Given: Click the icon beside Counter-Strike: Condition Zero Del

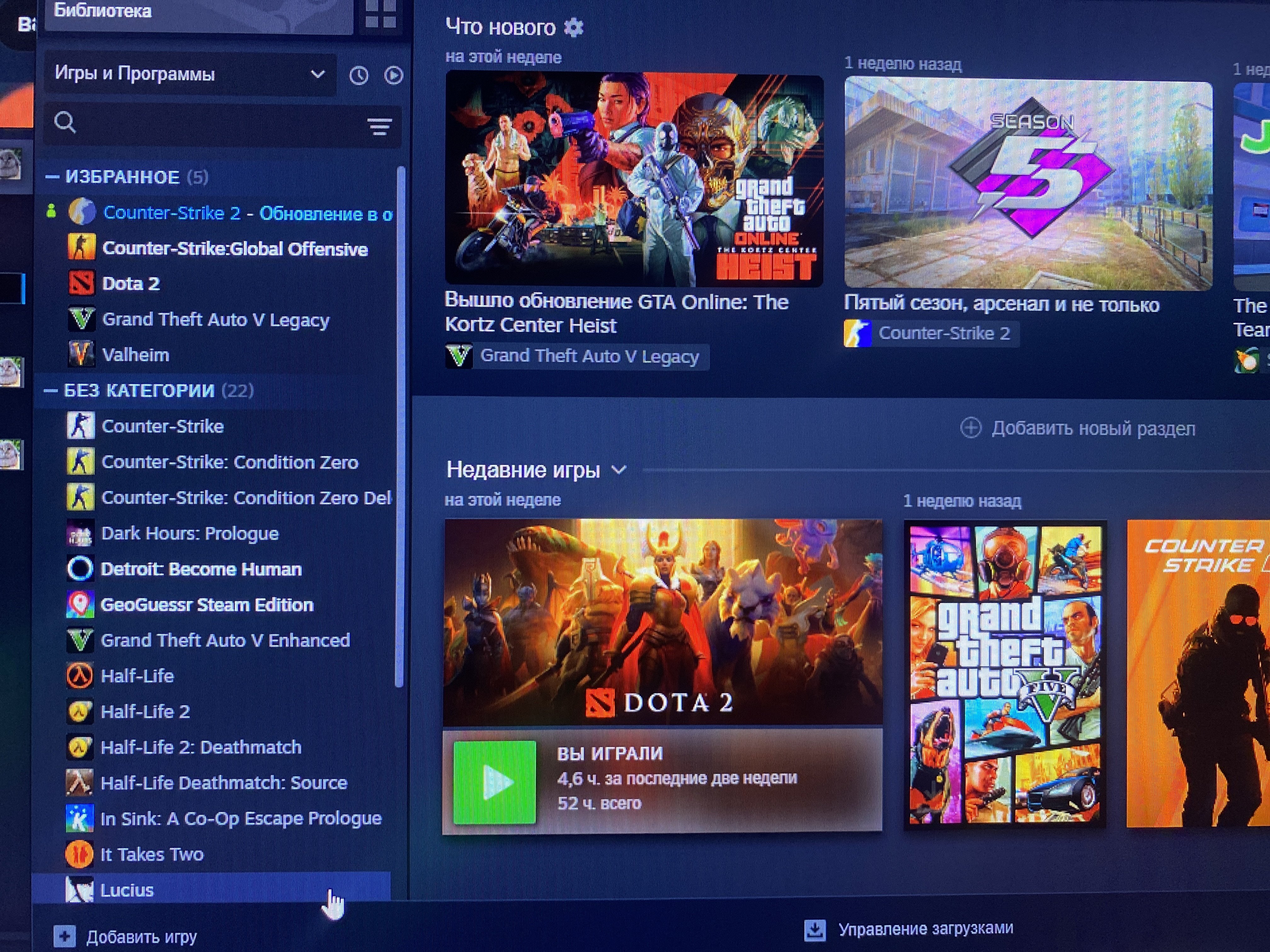Looking at the screenshot, I should tap(80, 497).
